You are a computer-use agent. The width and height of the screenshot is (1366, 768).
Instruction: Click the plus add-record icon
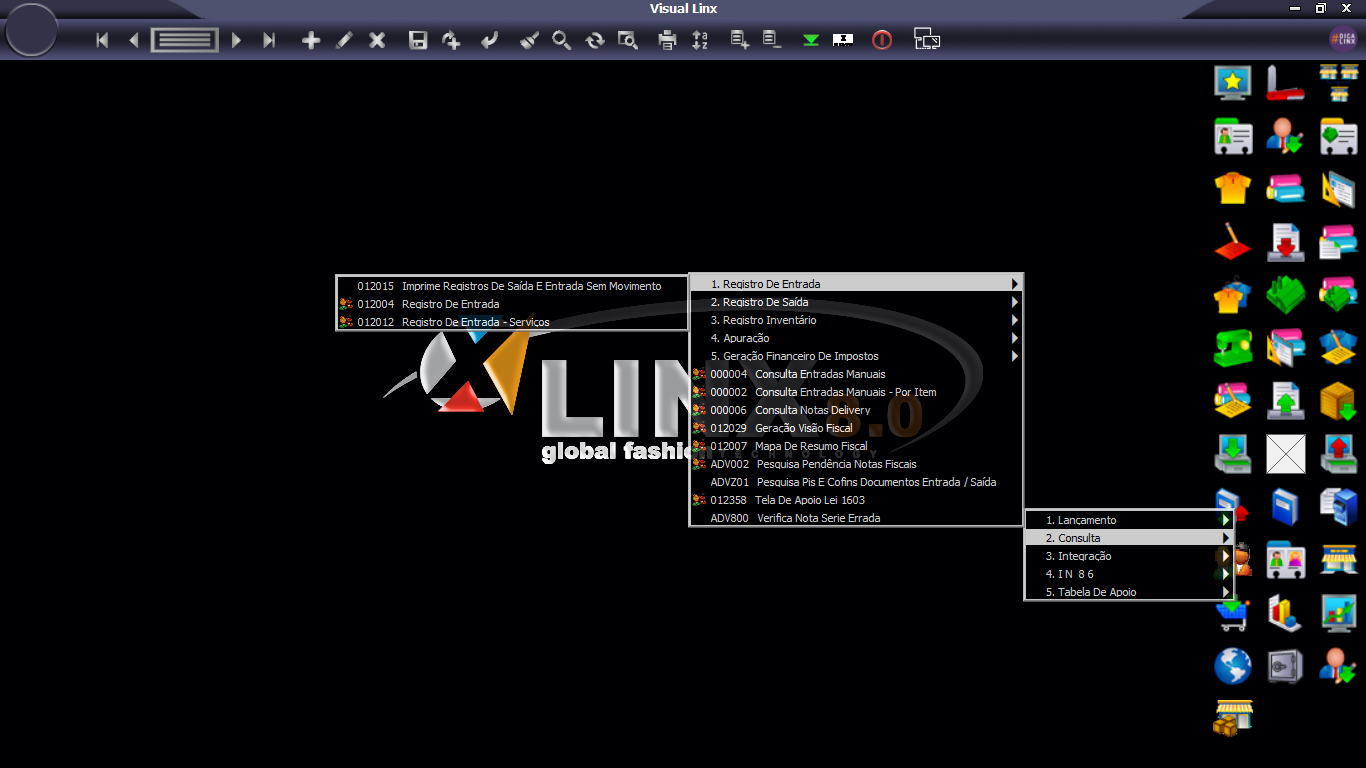311,40
